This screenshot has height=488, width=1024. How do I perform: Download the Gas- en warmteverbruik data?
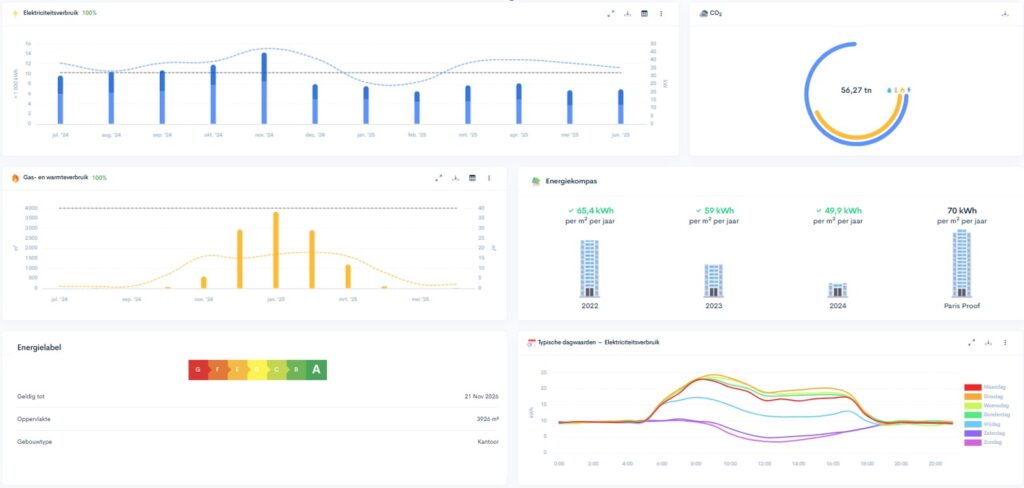(455, 178)
